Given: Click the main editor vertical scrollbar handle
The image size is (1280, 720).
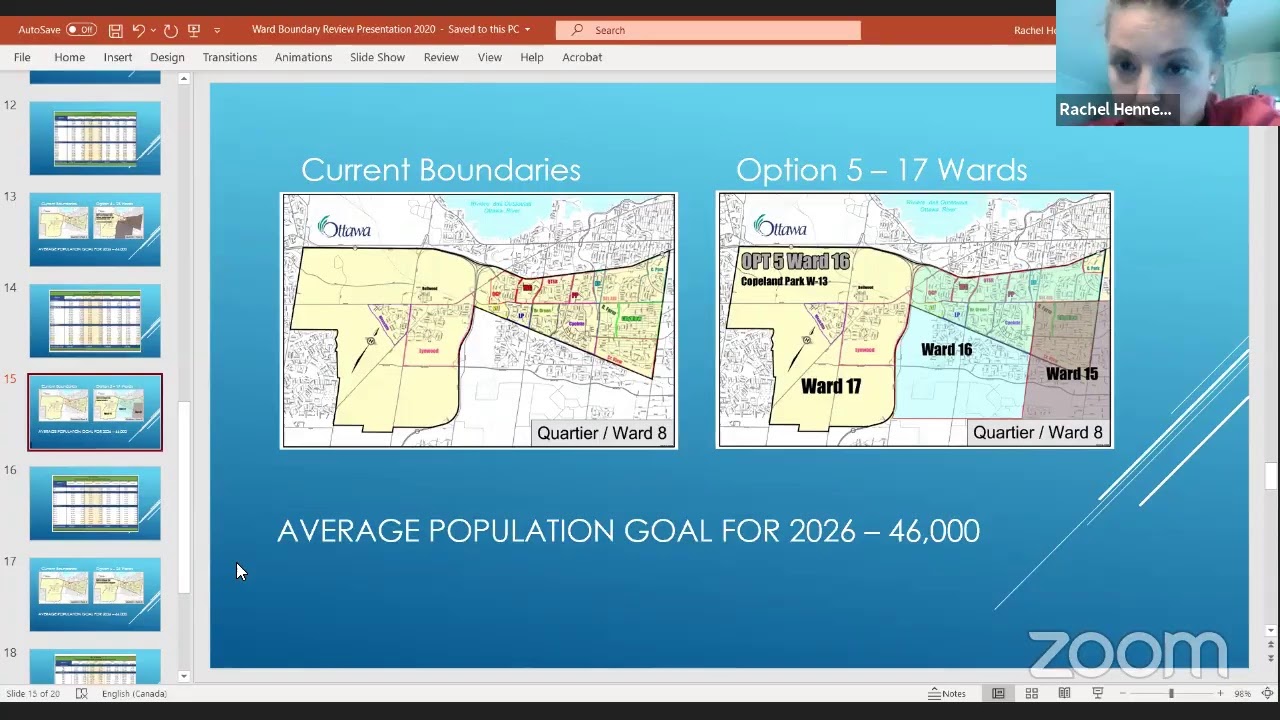Looking at the screenshot, I should (1270, 476).
